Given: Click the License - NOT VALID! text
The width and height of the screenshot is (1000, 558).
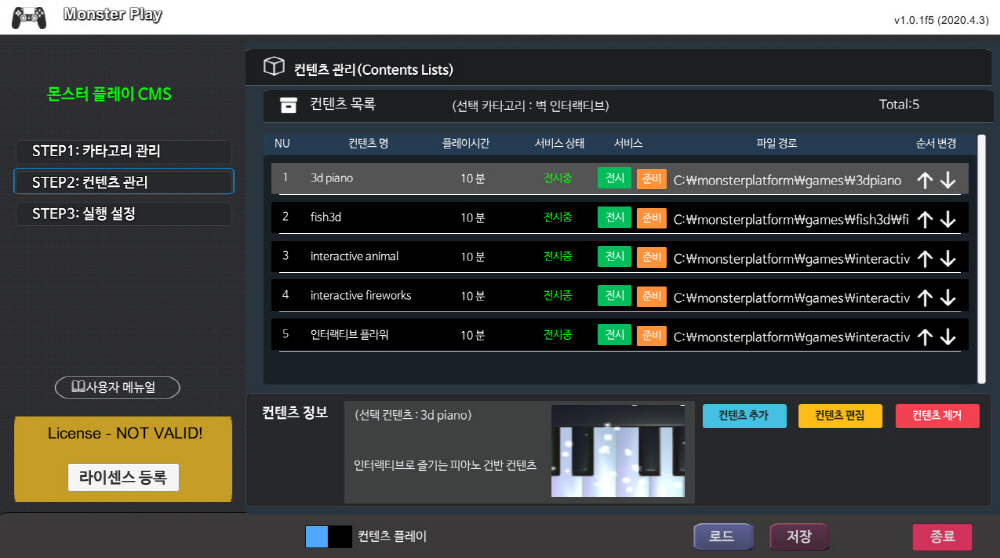Looking at the screenshot, I should 125,434.
